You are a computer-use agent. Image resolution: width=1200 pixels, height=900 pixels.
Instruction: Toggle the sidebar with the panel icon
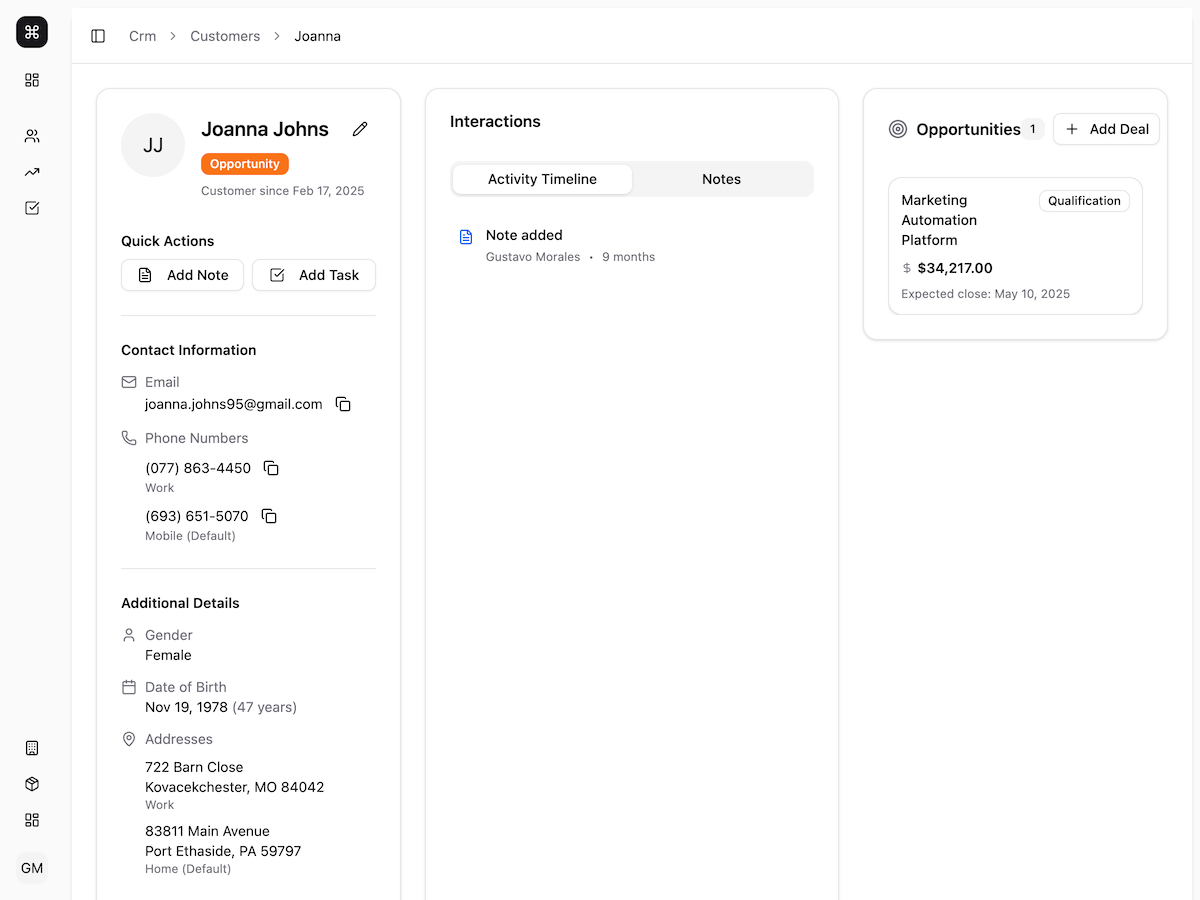pos(98,35)
